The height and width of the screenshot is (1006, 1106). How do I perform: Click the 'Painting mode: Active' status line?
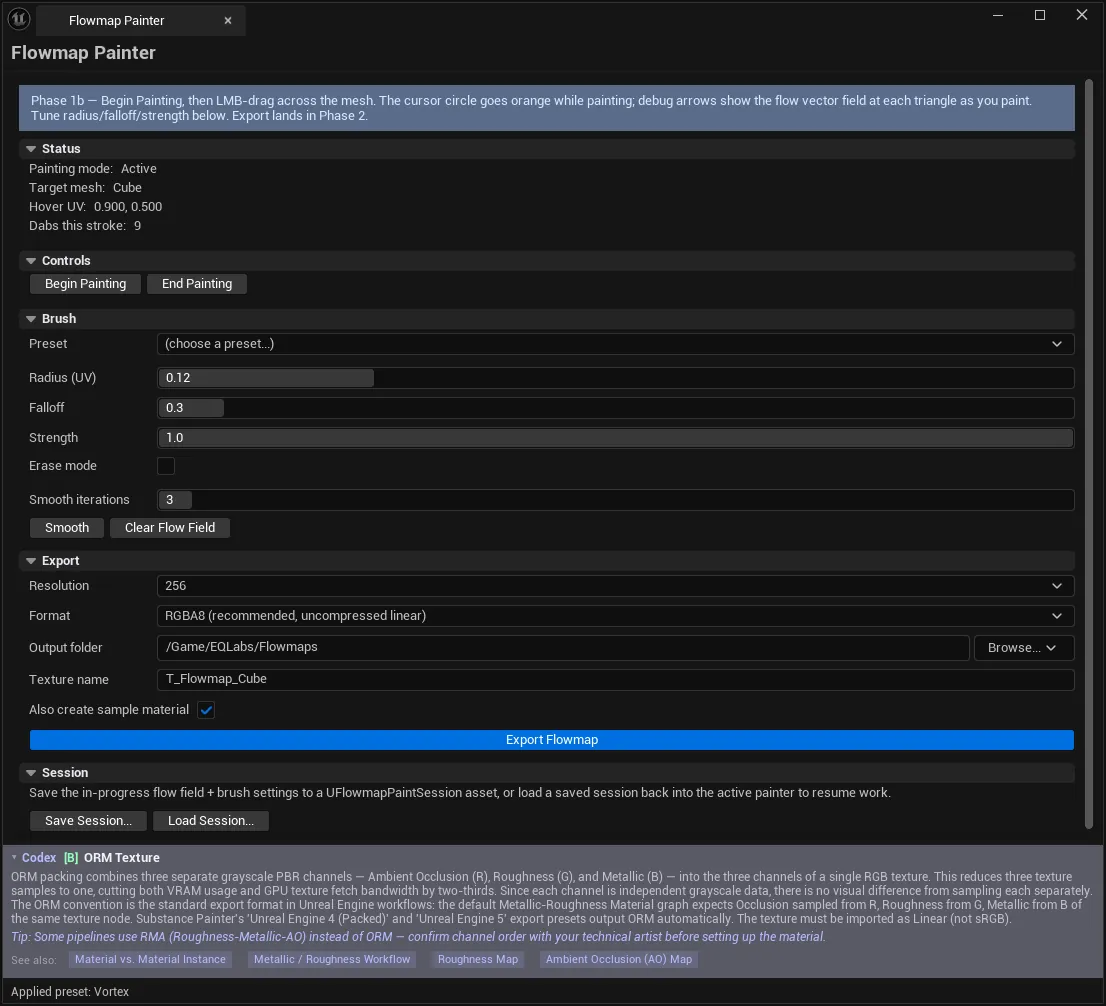92,169
